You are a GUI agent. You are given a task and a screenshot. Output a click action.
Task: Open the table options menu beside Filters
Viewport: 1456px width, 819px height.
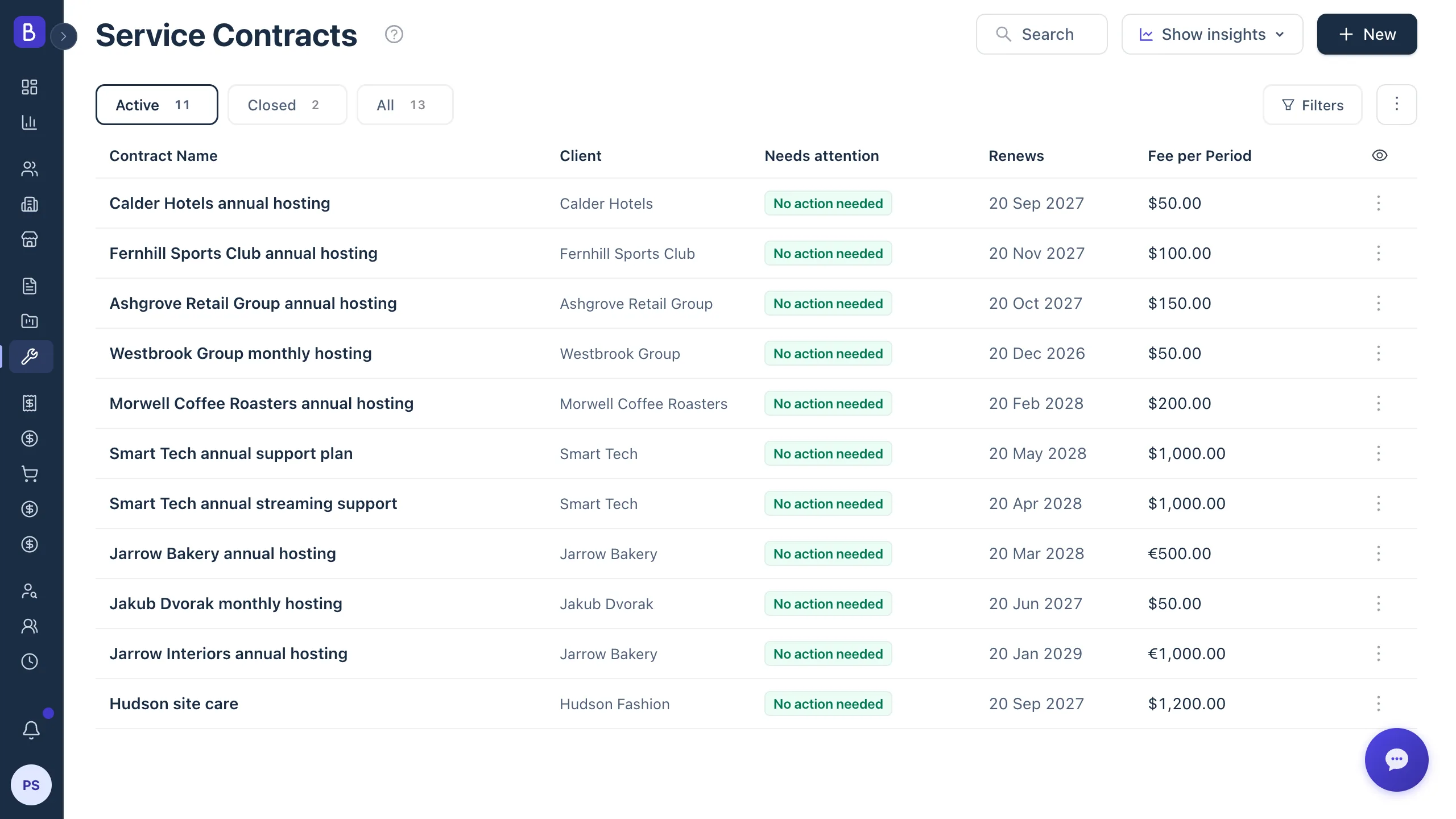click(1396, 105)
